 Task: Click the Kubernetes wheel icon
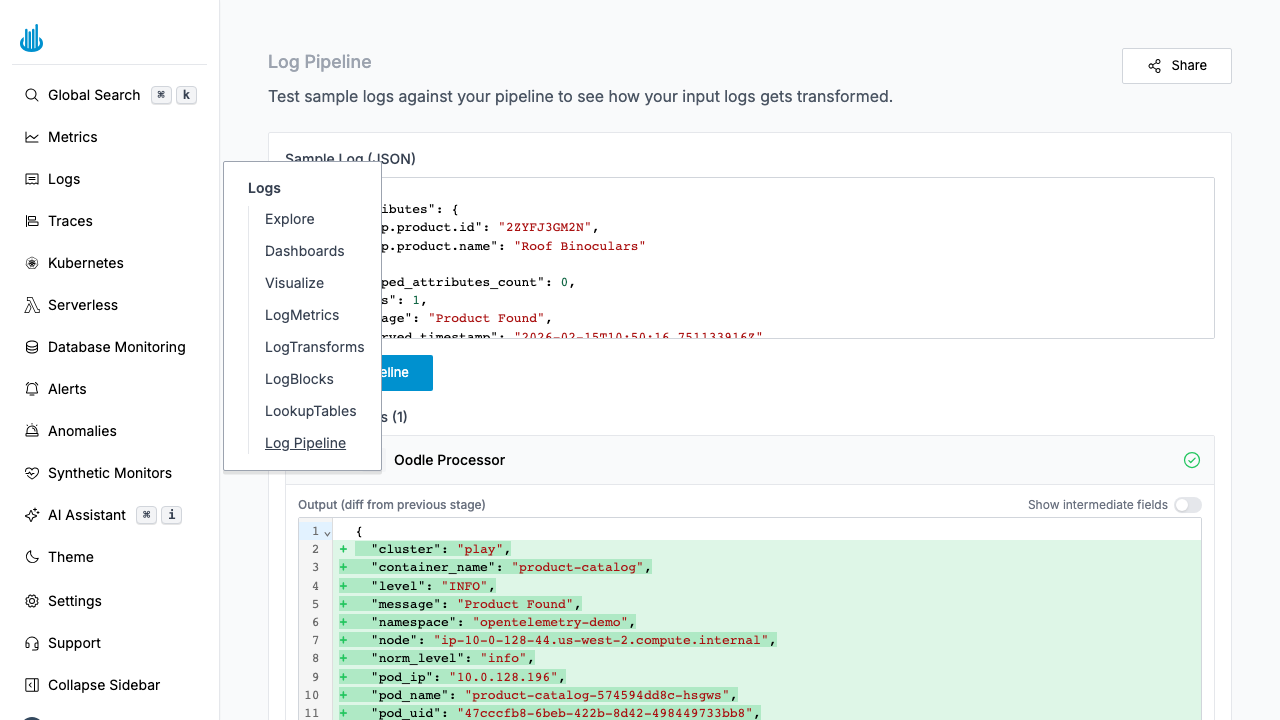[32, 263]
